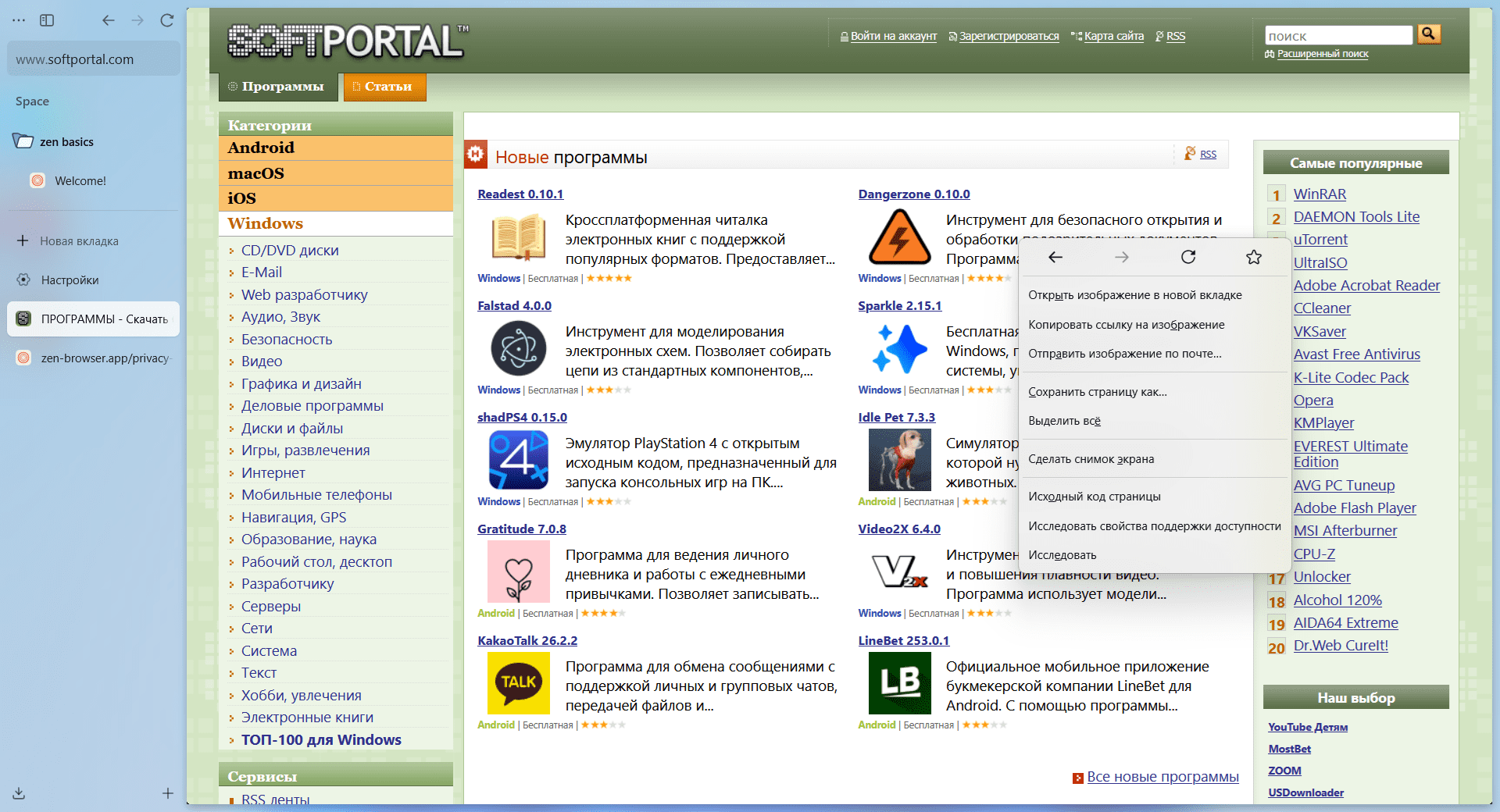The image size is (1500, 812).
Task: Open the downloads icon in the sidebar bottom
Action: [20, 793]
